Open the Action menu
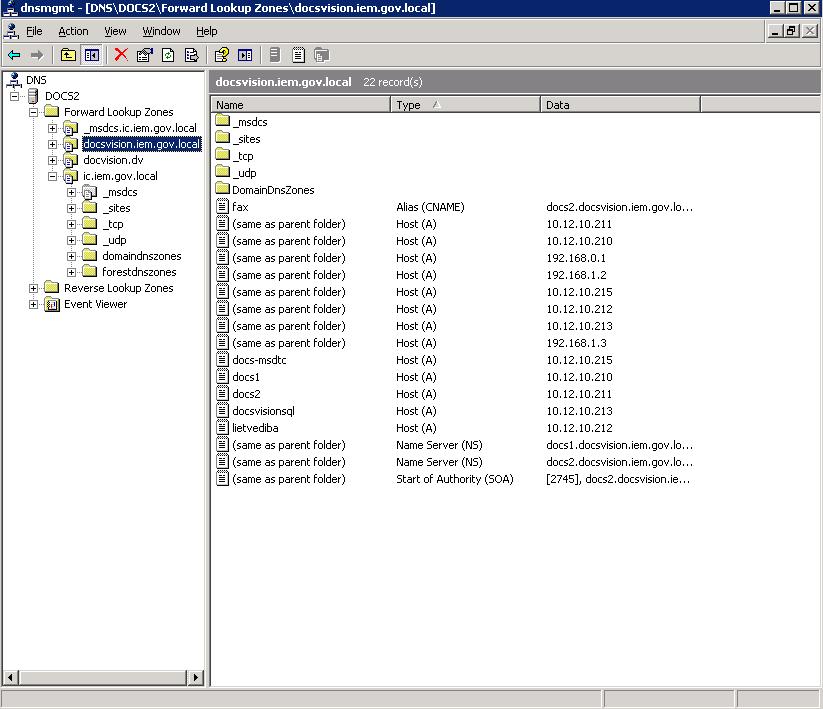 73,31
